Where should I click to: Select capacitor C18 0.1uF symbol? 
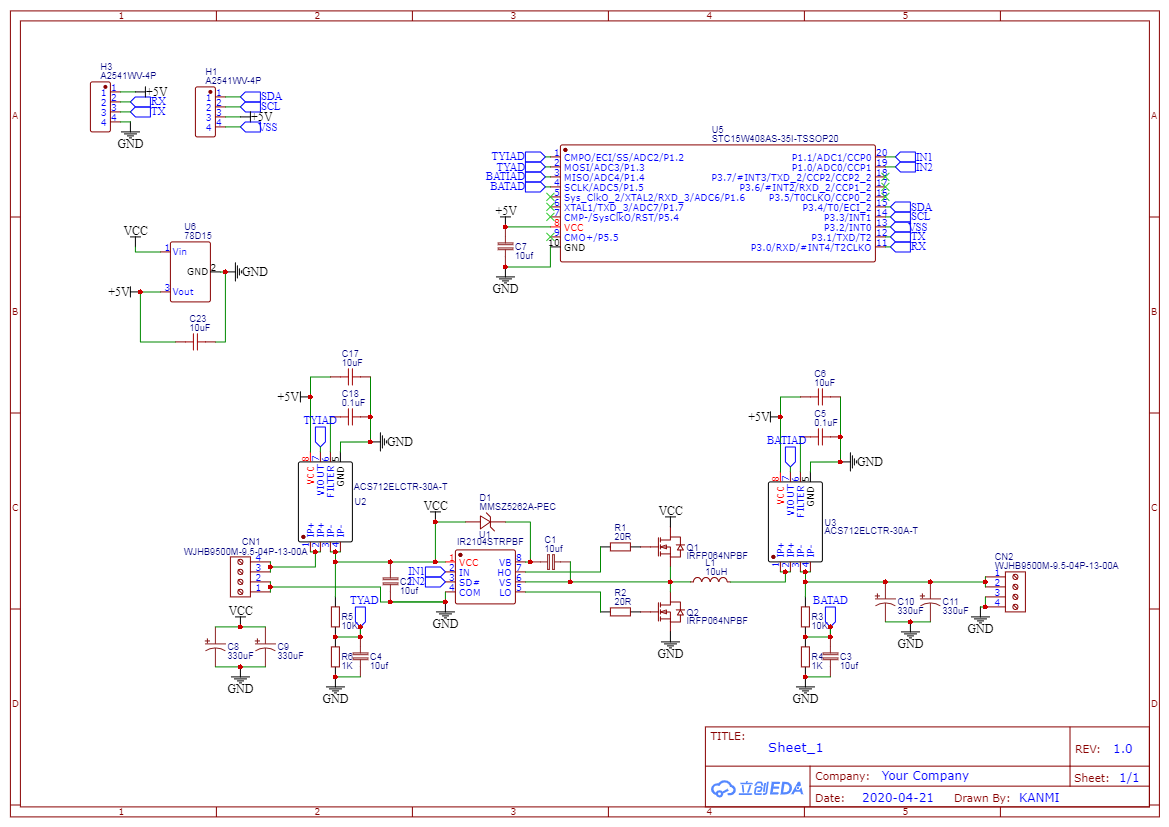[348, 417]
